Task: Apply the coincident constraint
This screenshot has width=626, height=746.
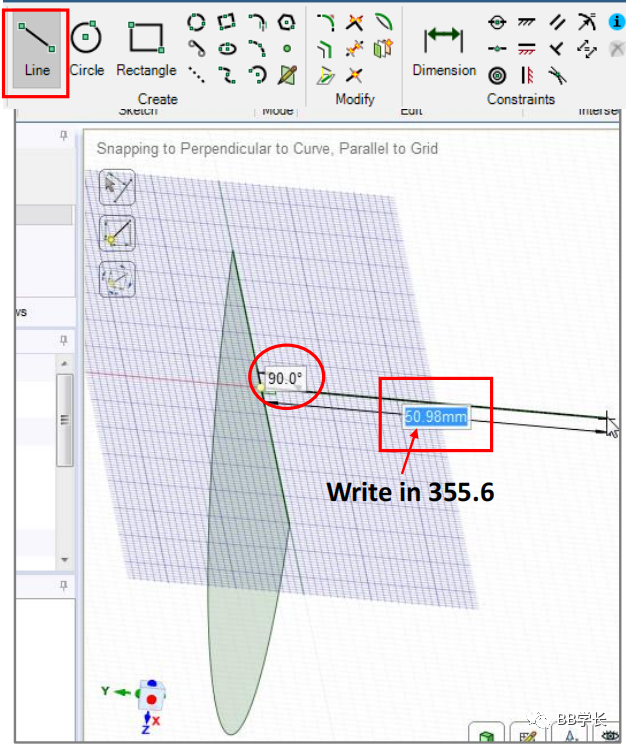Action: click(497, 22)
